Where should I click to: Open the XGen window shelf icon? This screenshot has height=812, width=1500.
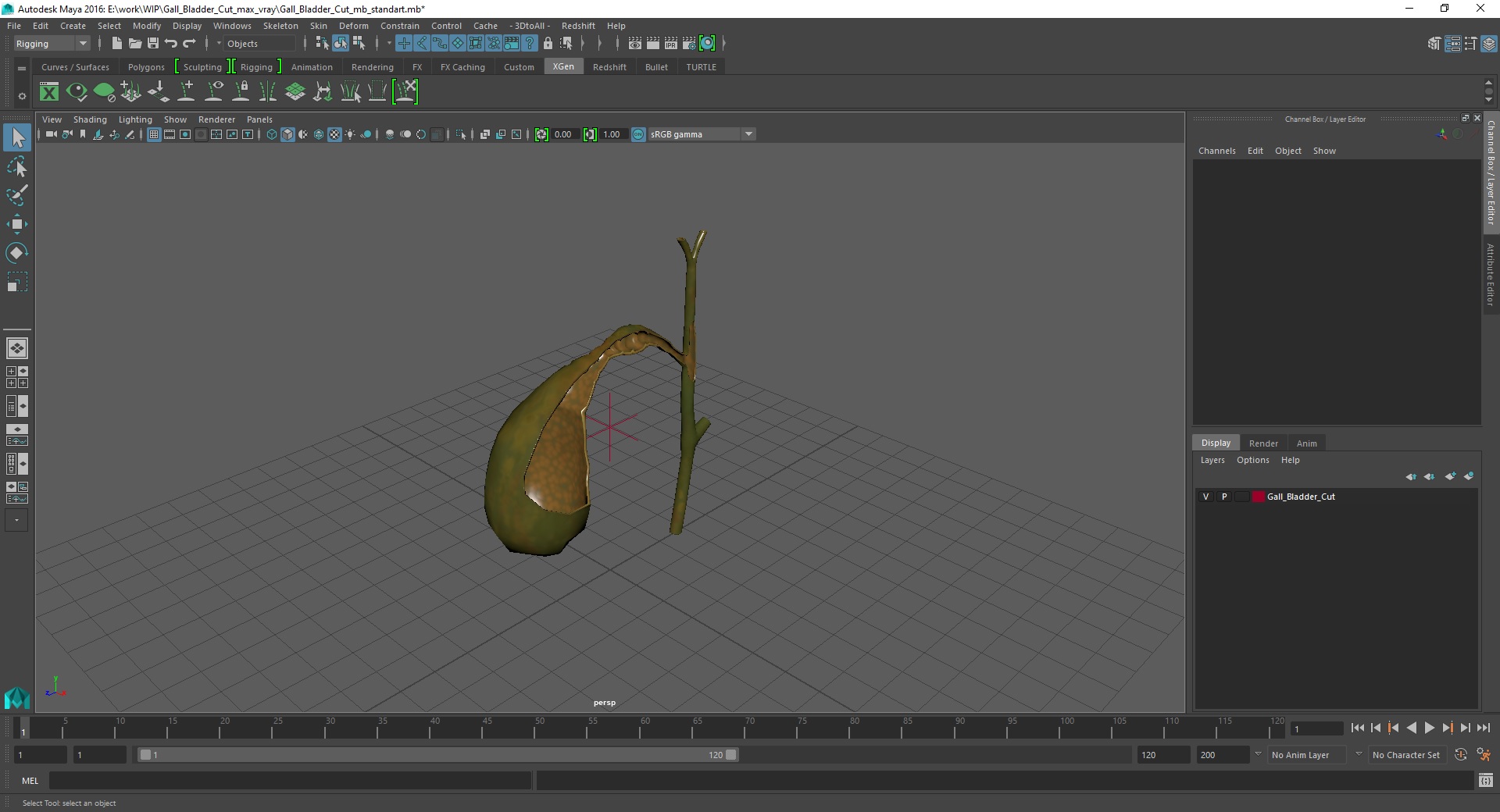click(49, 92)
